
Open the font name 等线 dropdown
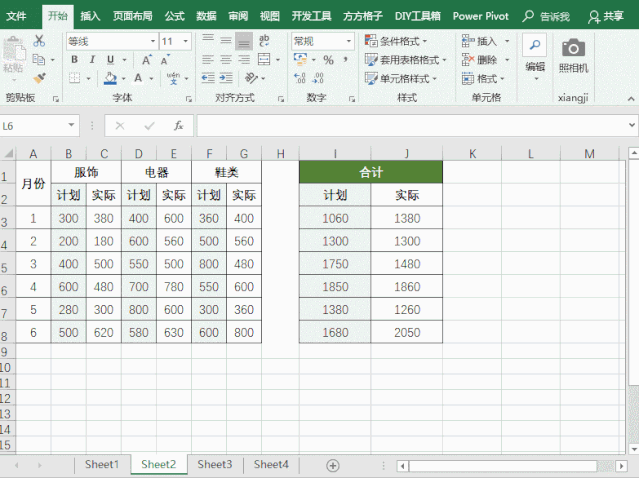[153, 41]
